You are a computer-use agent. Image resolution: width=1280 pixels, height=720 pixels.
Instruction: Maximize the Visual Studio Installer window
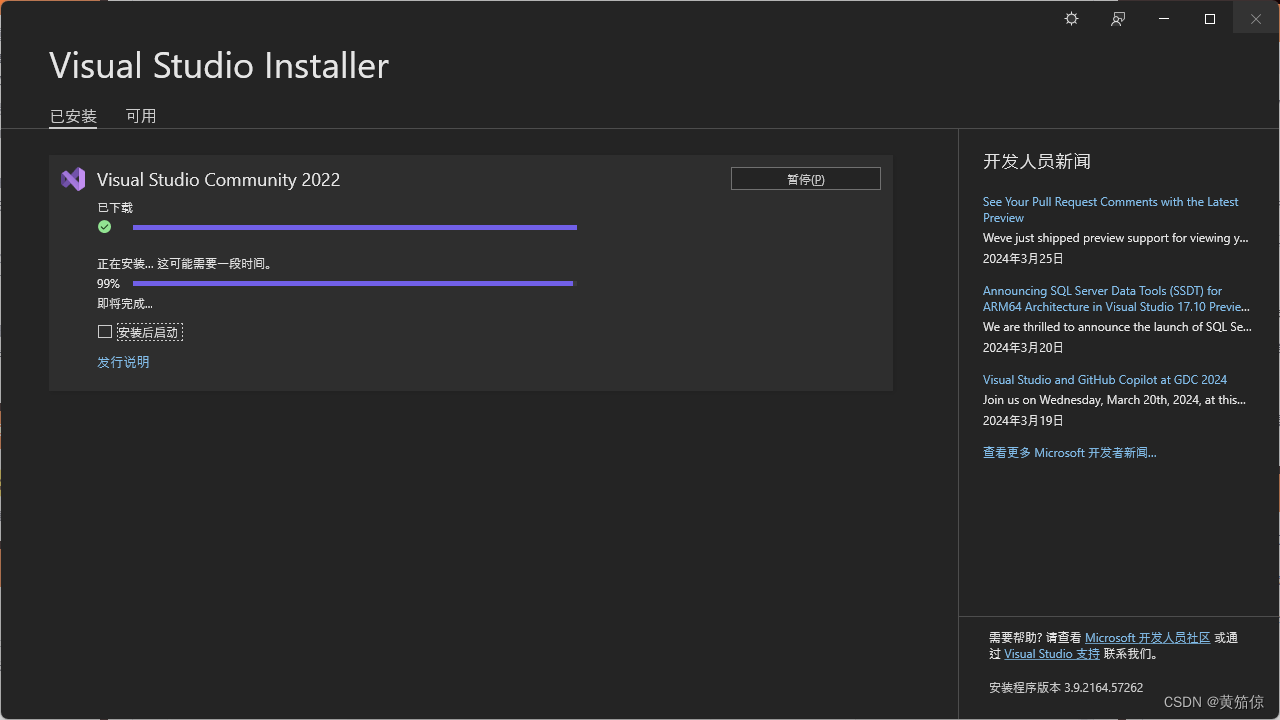pyautogui.click(x=1210, y=19)
